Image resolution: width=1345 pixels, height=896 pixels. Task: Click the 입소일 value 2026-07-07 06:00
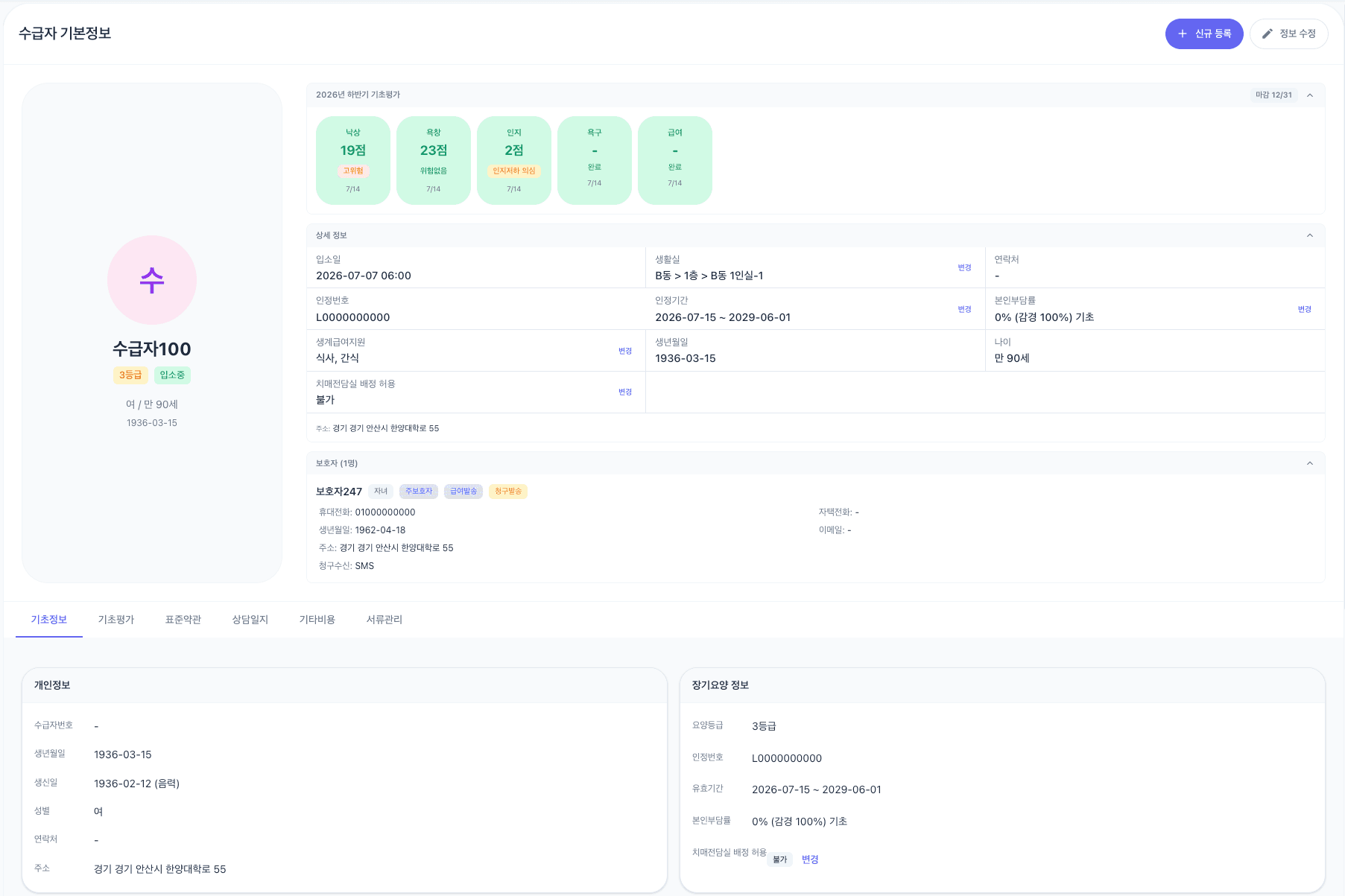tap(364, 276)
